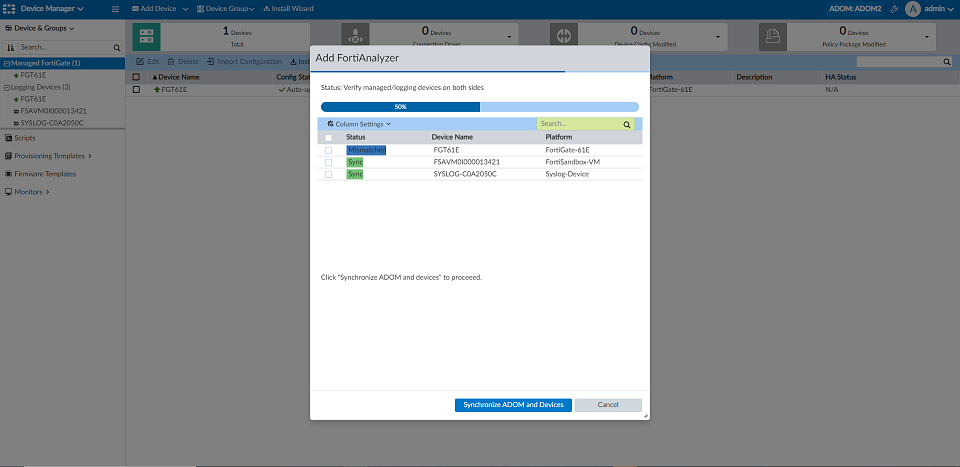Sort dialog table by Platform column
Screen dimensions: 960x467
click(x=558, y=137)
